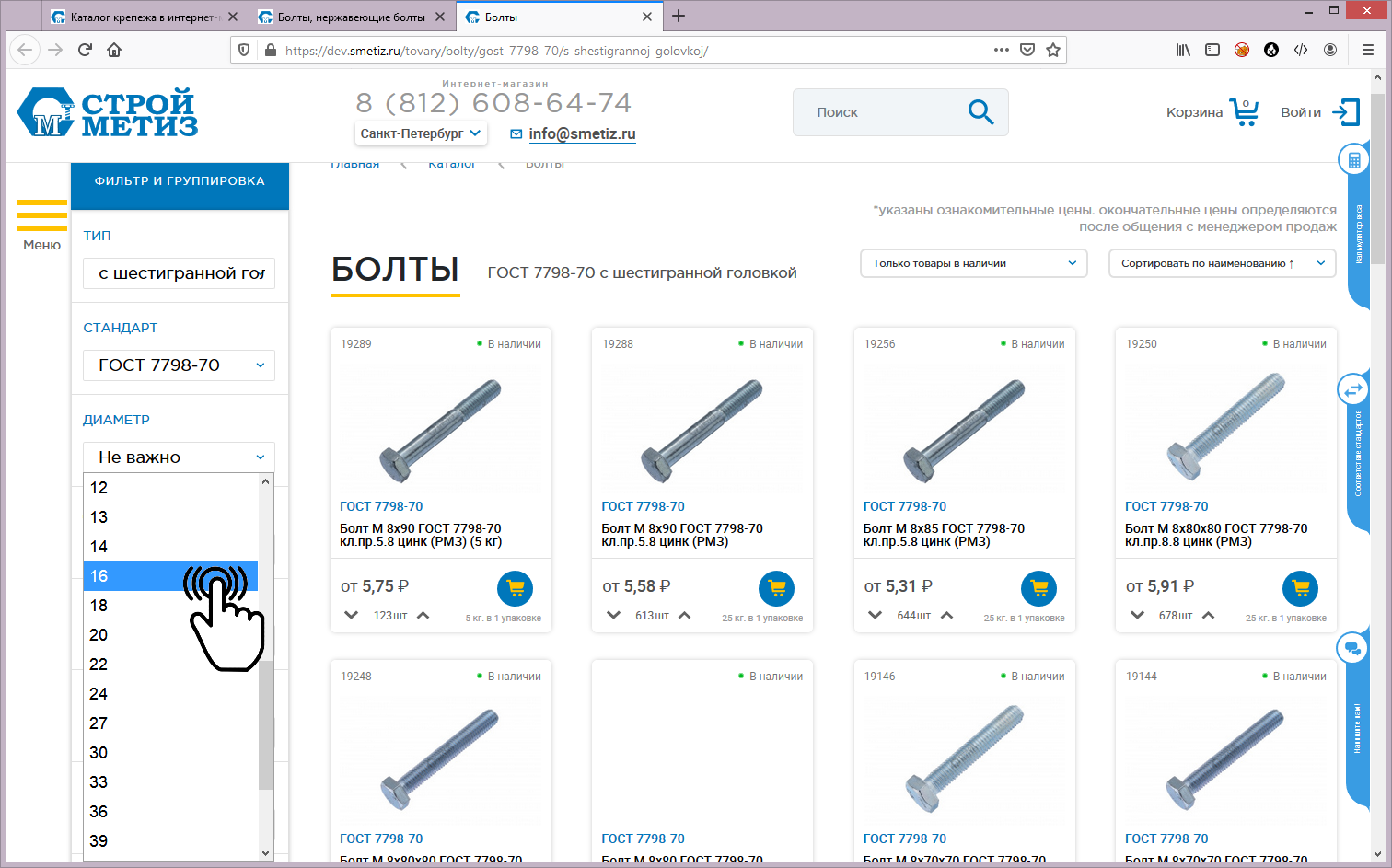
Task: Open the Болт М 8x85 product link
Action: (x=943, y=535)
